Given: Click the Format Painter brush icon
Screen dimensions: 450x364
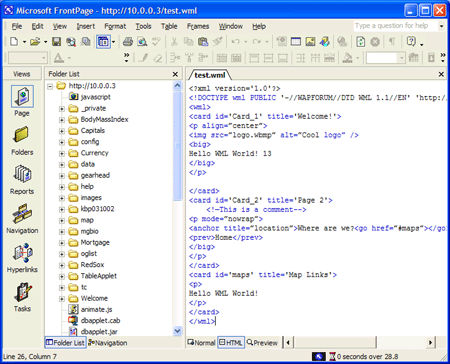Looking at the screenshot, I should (x=218, y=42).
